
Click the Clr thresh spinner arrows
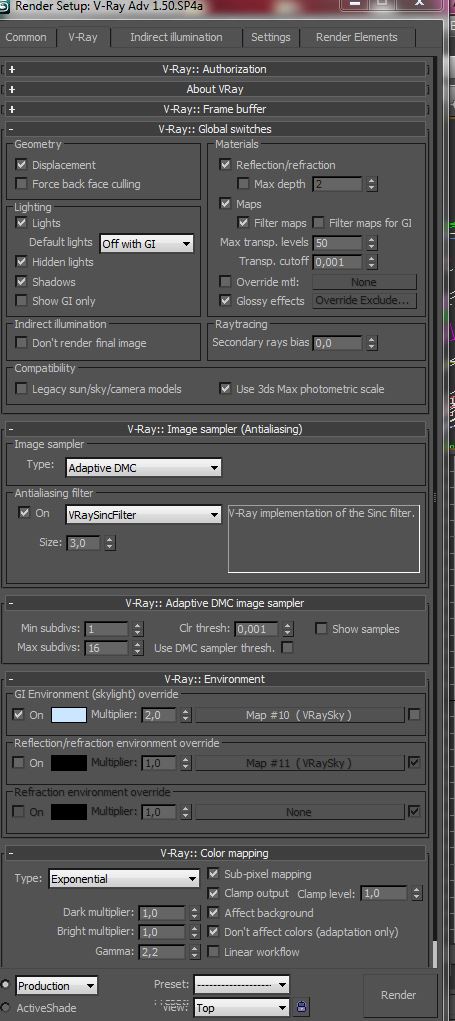click(288, 629)
